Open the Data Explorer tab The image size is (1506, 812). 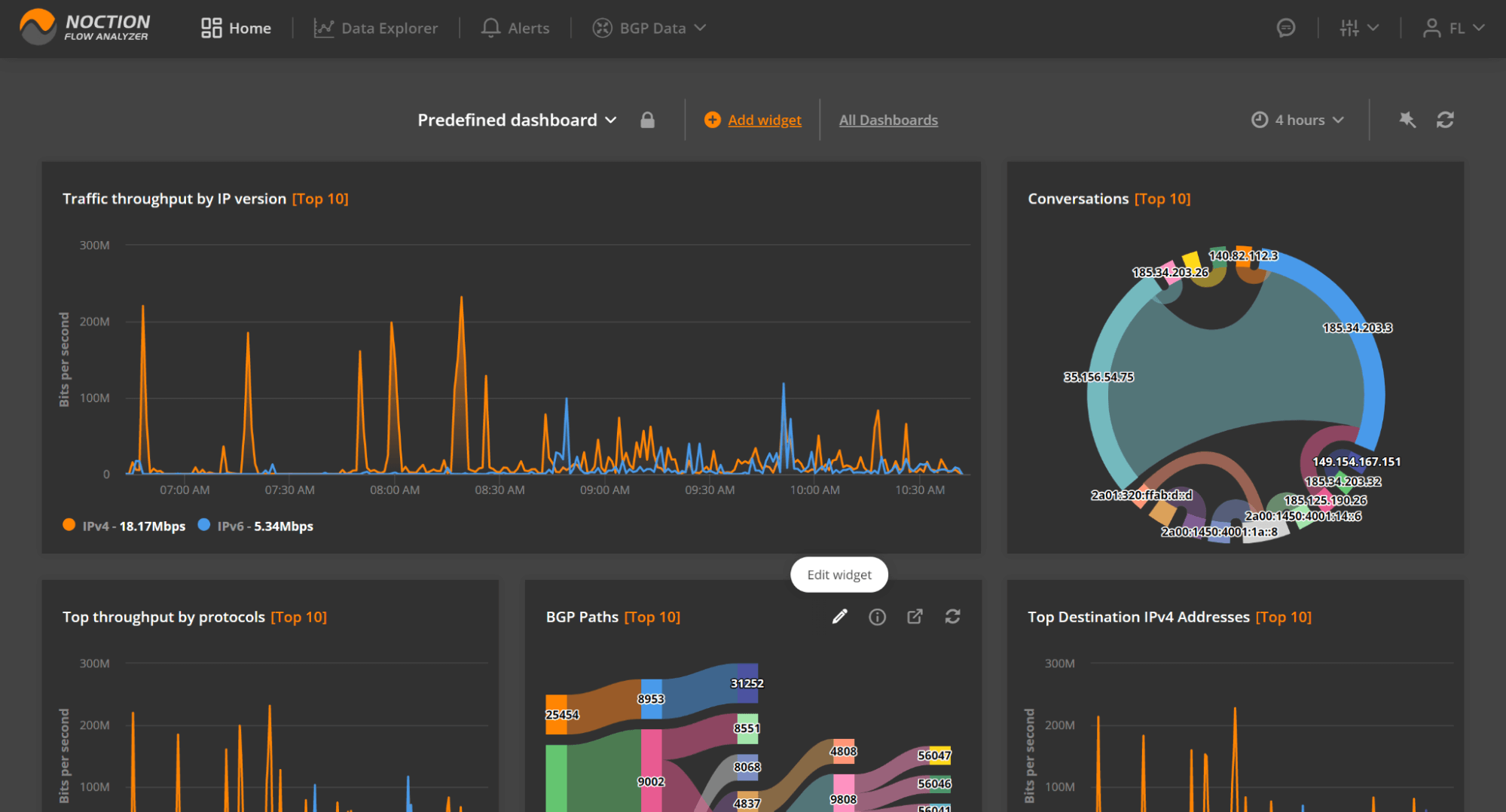coord(375,28)
